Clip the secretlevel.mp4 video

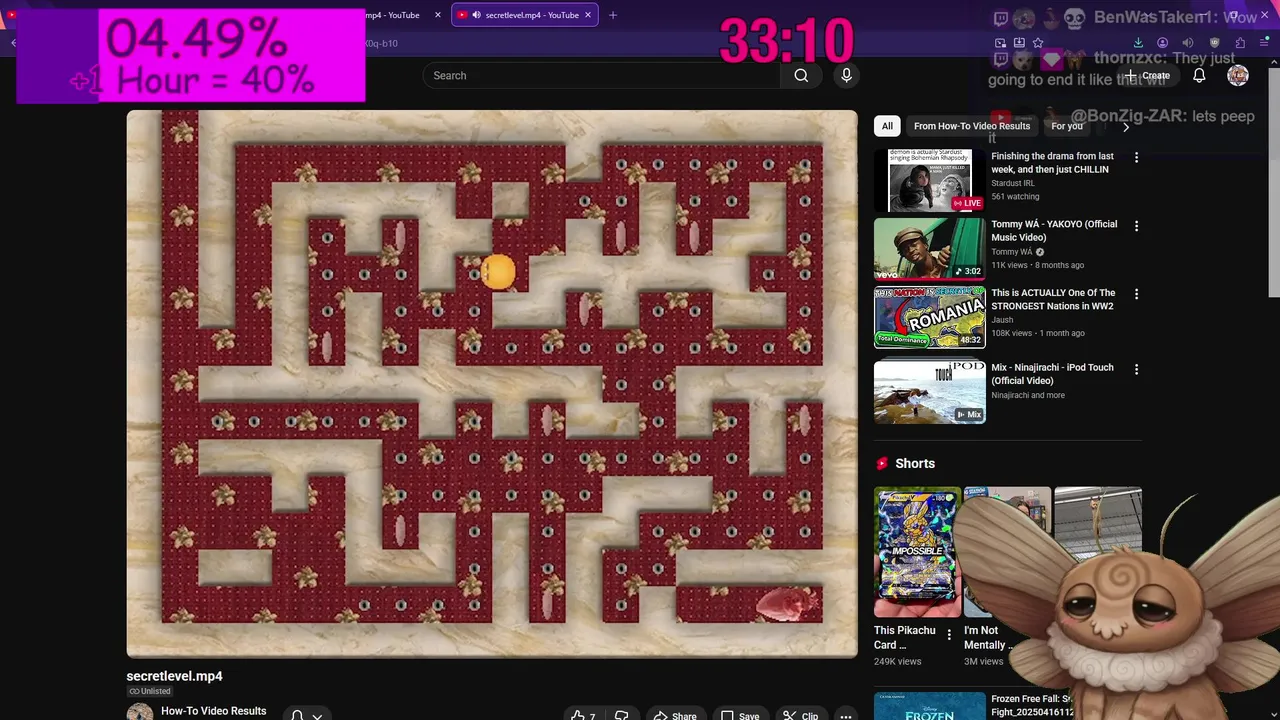pos(801,716)
